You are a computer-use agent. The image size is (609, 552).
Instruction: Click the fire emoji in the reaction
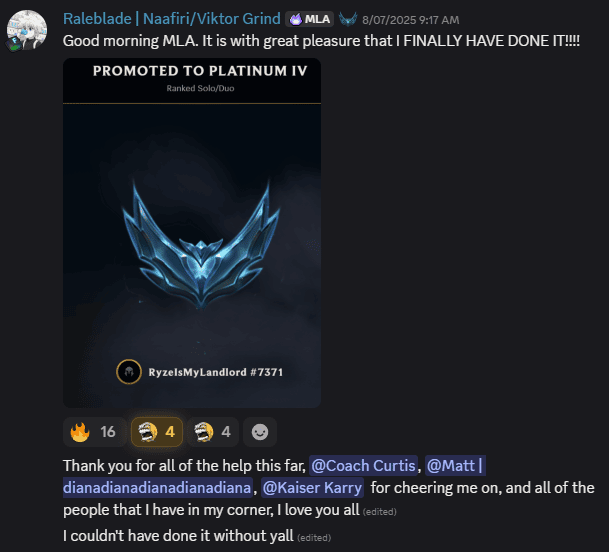click(x=80, y=432)
